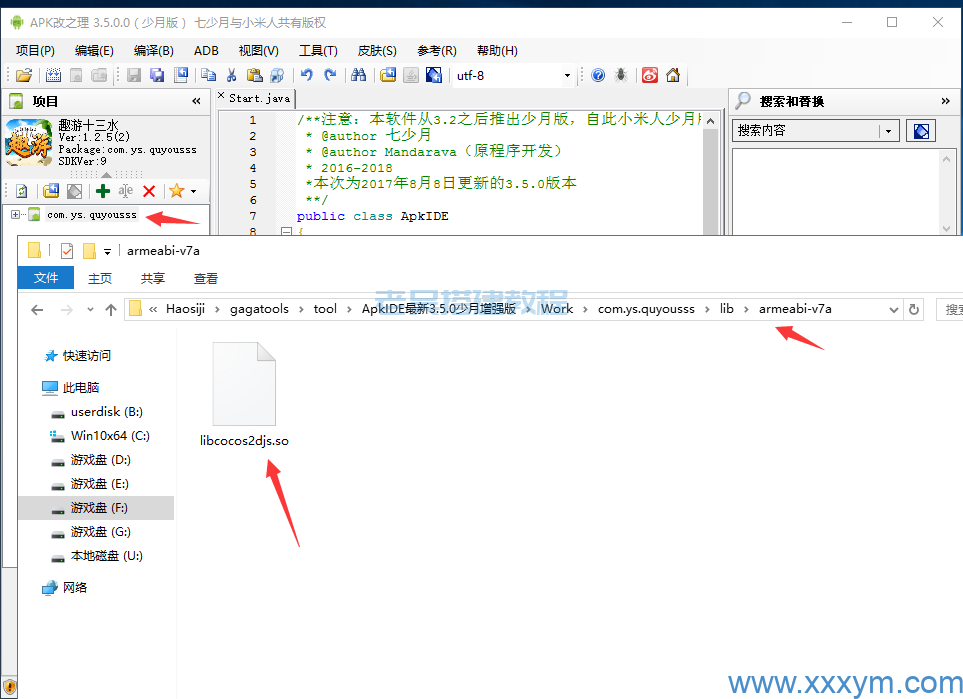Click the red X delete icon
The image size is (963, 699).
click(x=149, y=191)
